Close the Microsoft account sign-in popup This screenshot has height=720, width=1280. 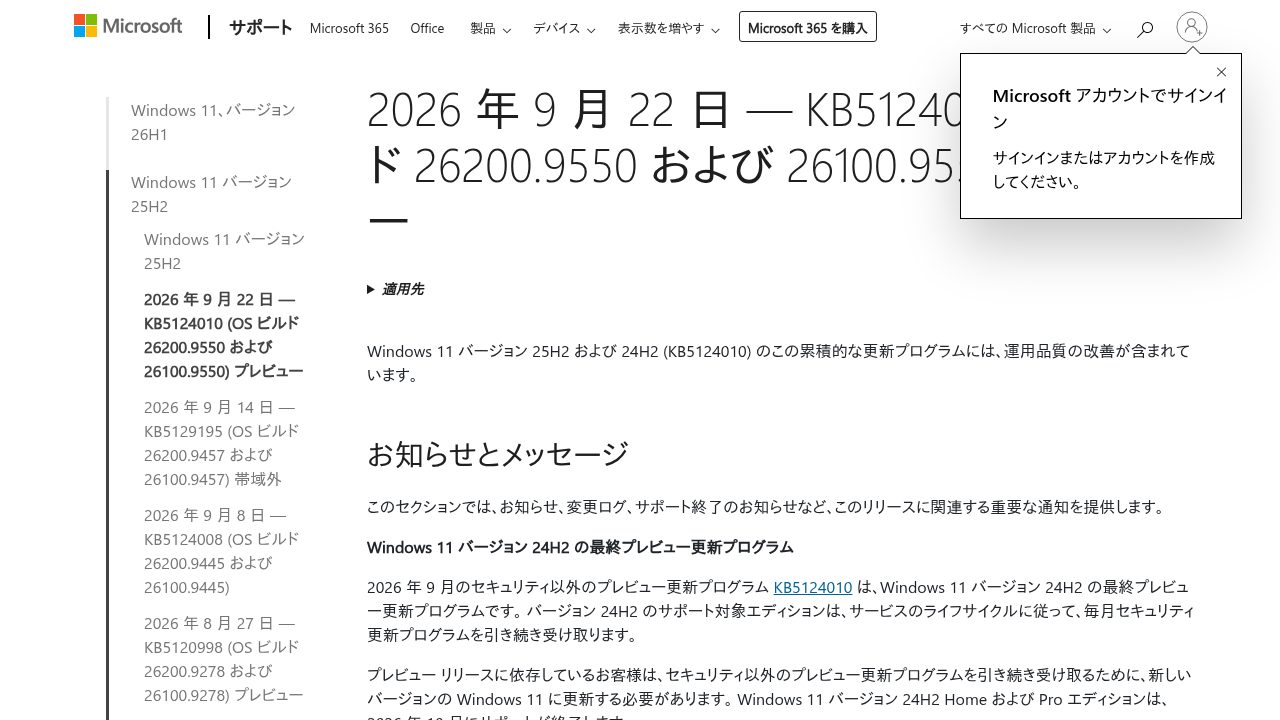tap(1221, 72)
